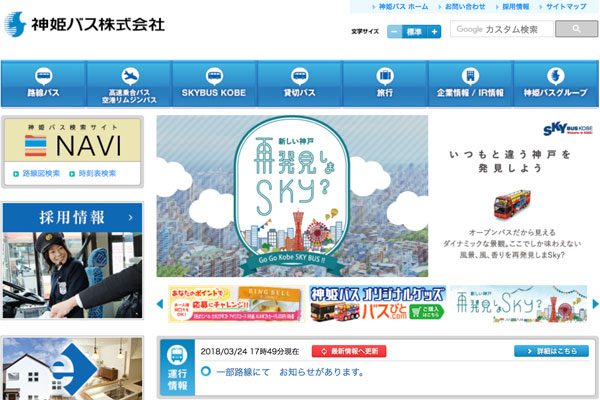Viewport: 600px width, 400px height.
Task: Click the いつもと違う神戸を発見しよう heading
Action: tap(510, 161)
